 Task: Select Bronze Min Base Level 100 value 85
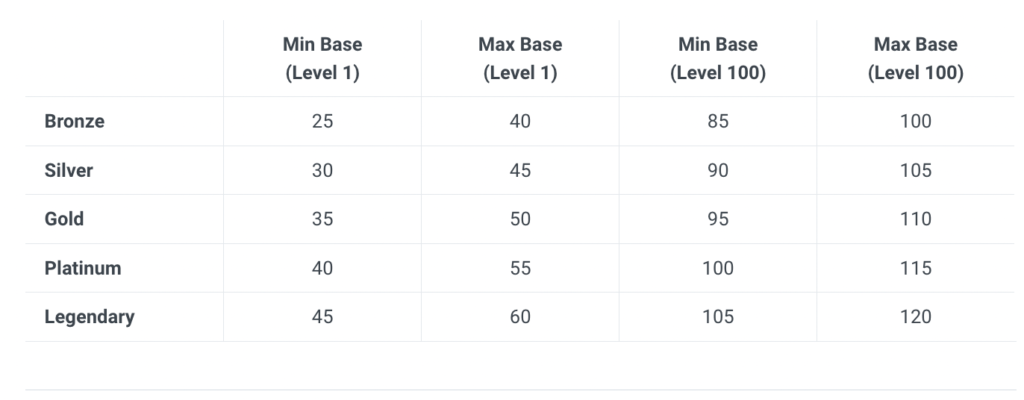[x=717, y=121]
